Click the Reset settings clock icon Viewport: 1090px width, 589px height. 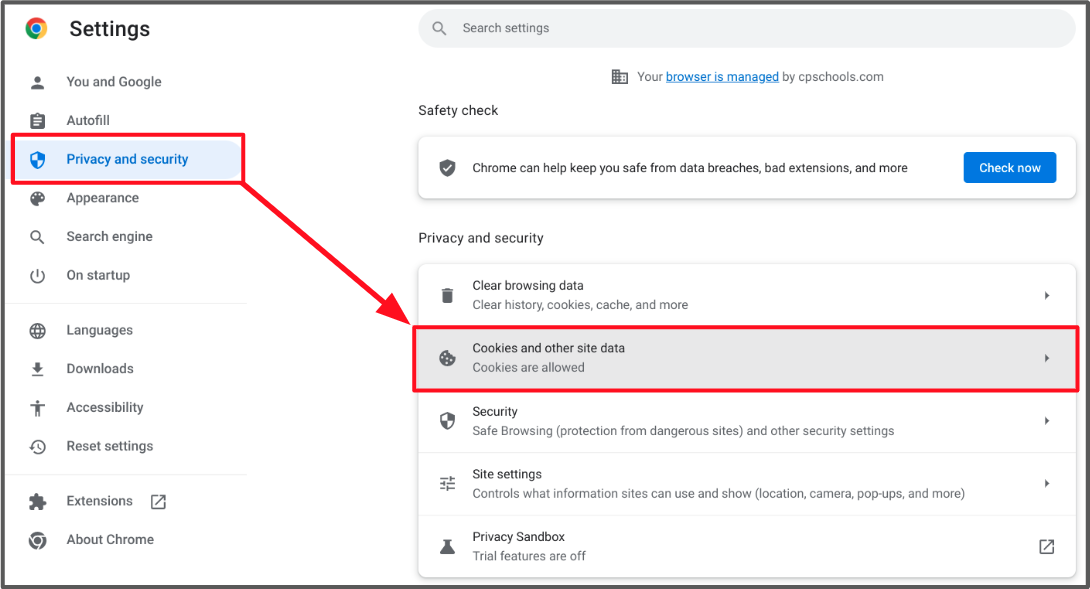[37, 446]
